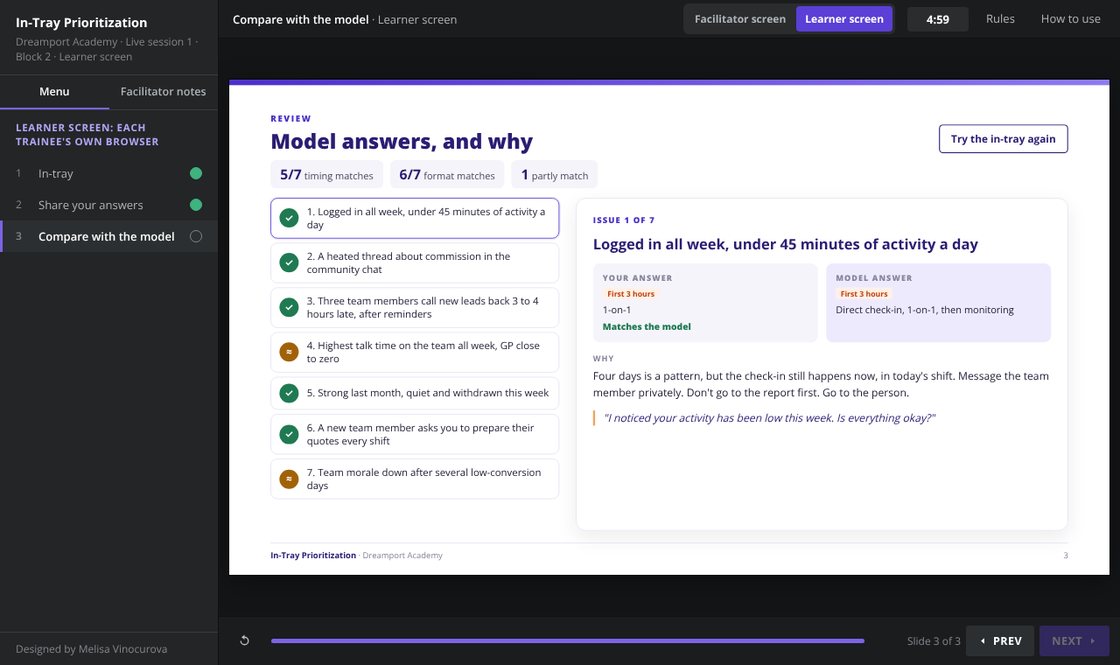Viewport: 1120px width, 665px height.
Task: Click the 6/7 format matches stat
Action: coord(447,174)
